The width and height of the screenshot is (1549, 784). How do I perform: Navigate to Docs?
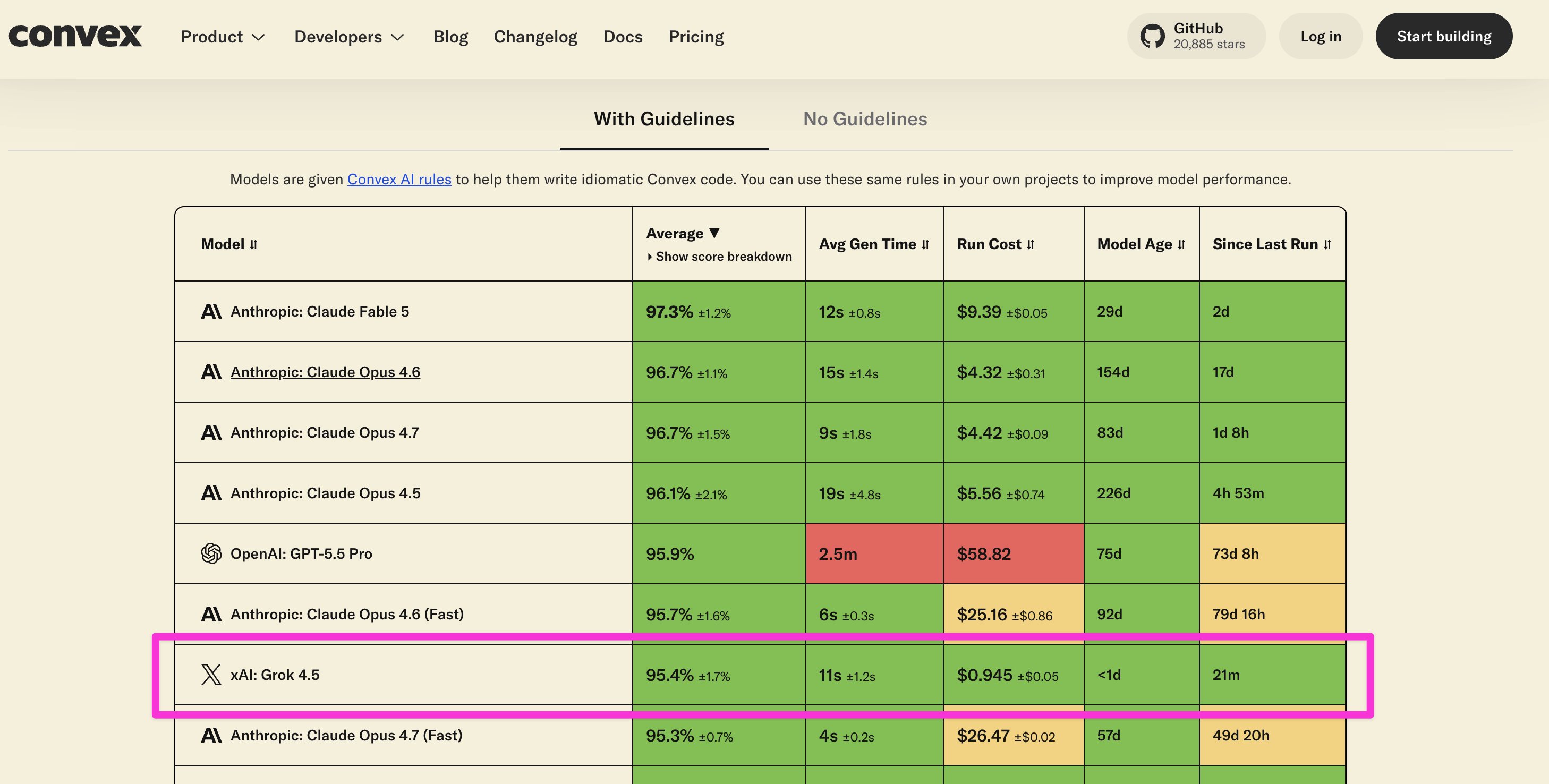pyautogui.click(x=623, y=37)
